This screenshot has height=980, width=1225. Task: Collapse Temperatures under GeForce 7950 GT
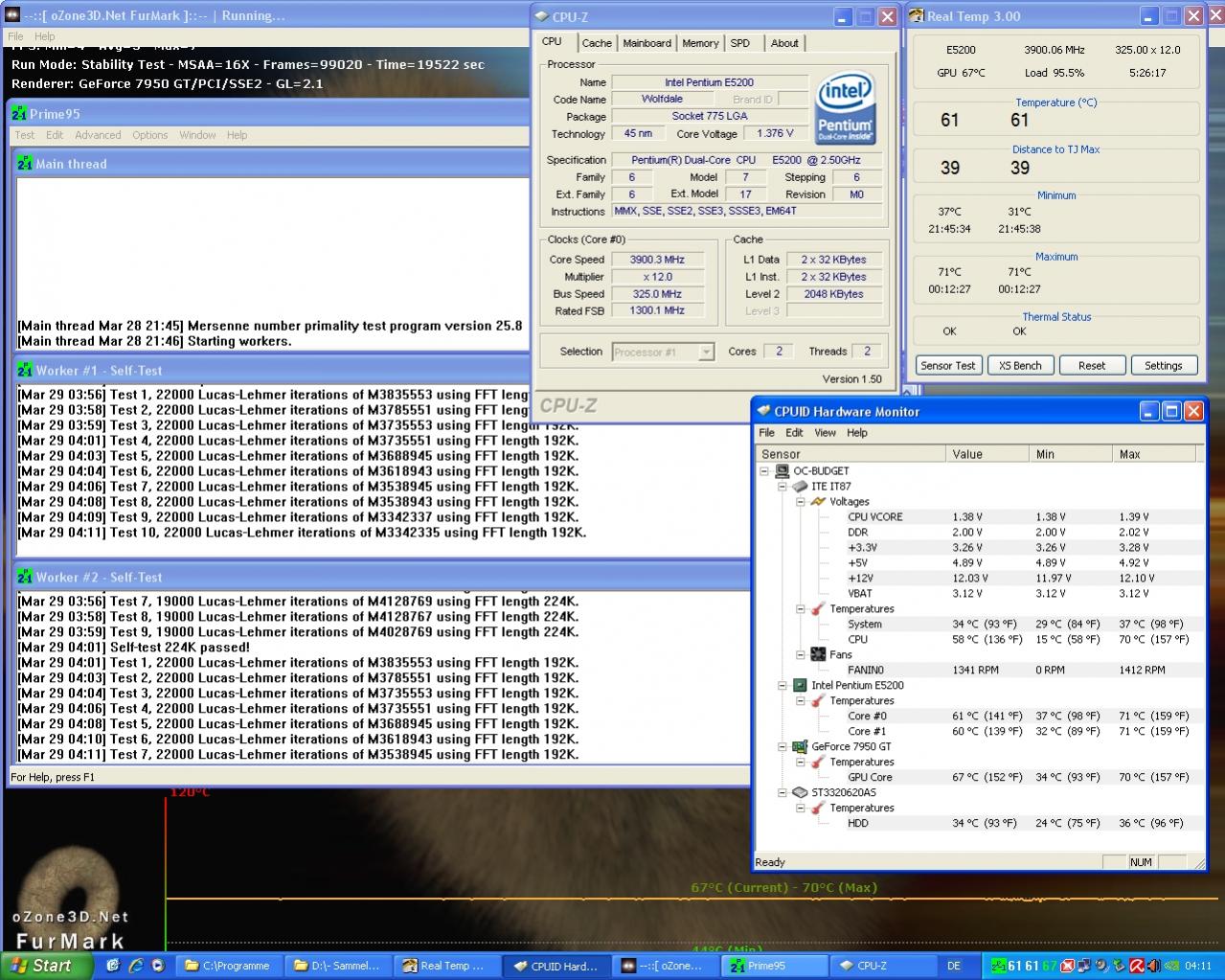[x=801, y=762]
